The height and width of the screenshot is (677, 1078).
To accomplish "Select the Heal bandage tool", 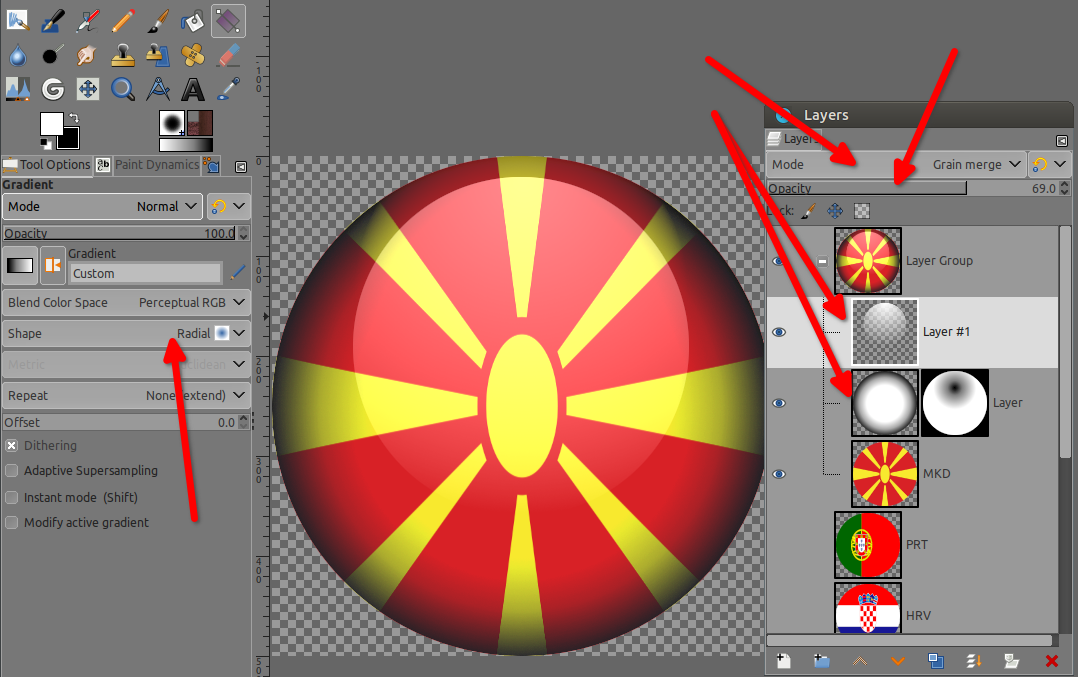I will pos(192,54).
